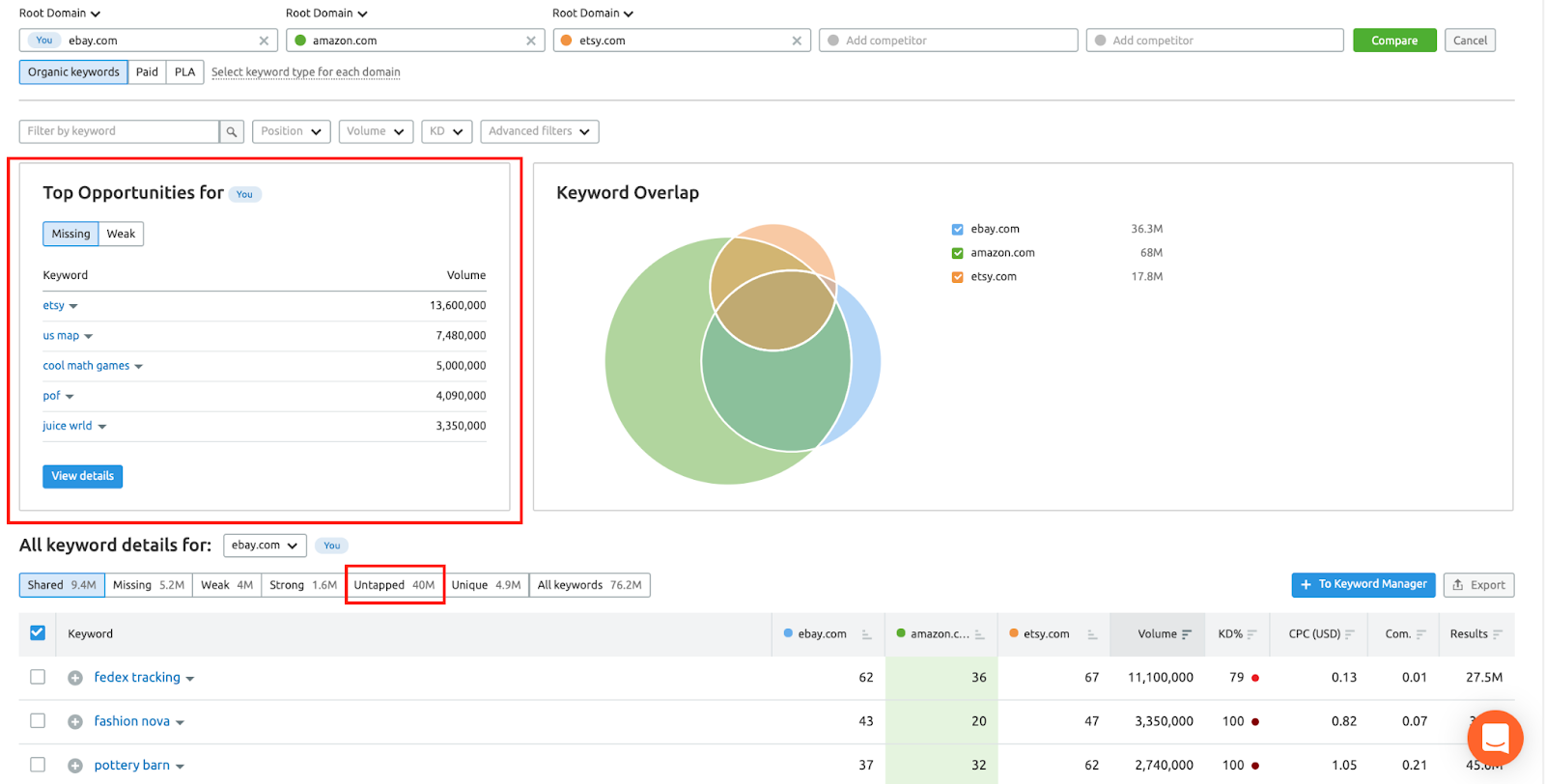Sort by the Results column
1545x784 pixels.
[1475, 634]
